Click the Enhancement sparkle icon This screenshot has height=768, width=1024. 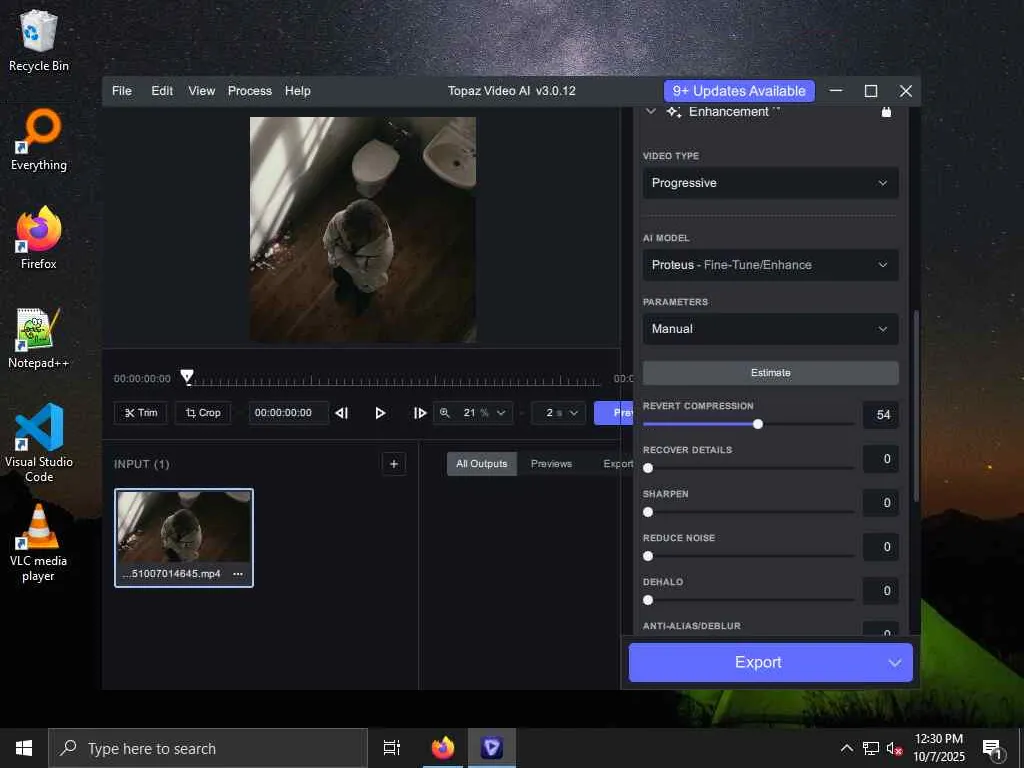tap(673, 112)
